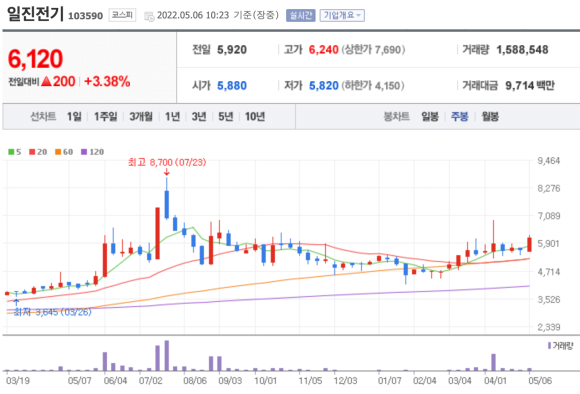Viewport: 580px width, 394px height.
Task: Select the 1주일 line chart tab
Action: pyautogui.click(x=105, y=117)
